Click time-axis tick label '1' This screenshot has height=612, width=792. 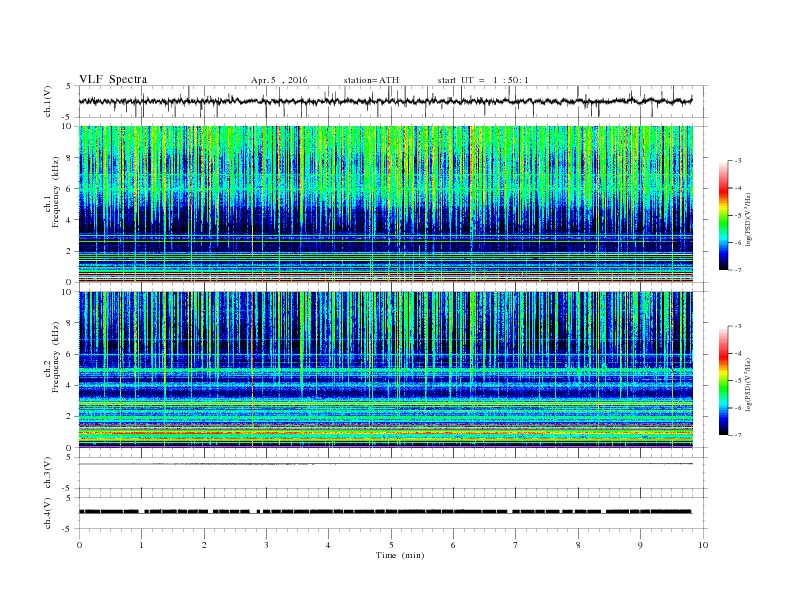[x=141, y=545]
